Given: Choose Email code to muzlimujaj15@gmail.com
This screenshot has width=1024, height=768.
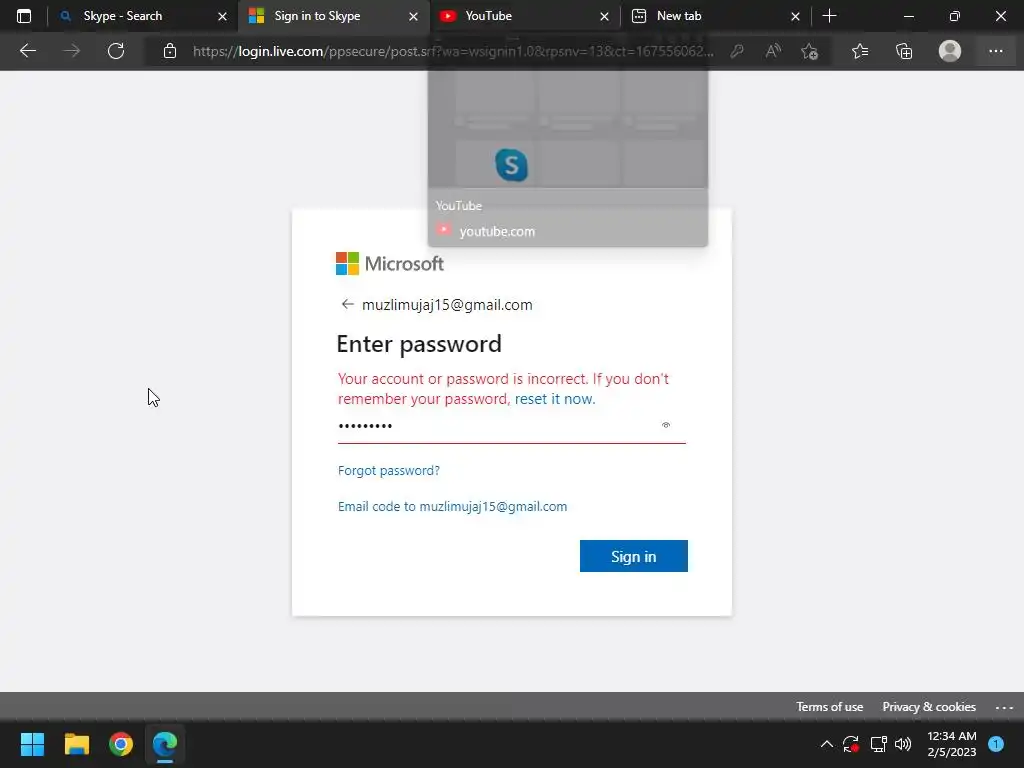Looking at the screenshot, I should point(453,506).
